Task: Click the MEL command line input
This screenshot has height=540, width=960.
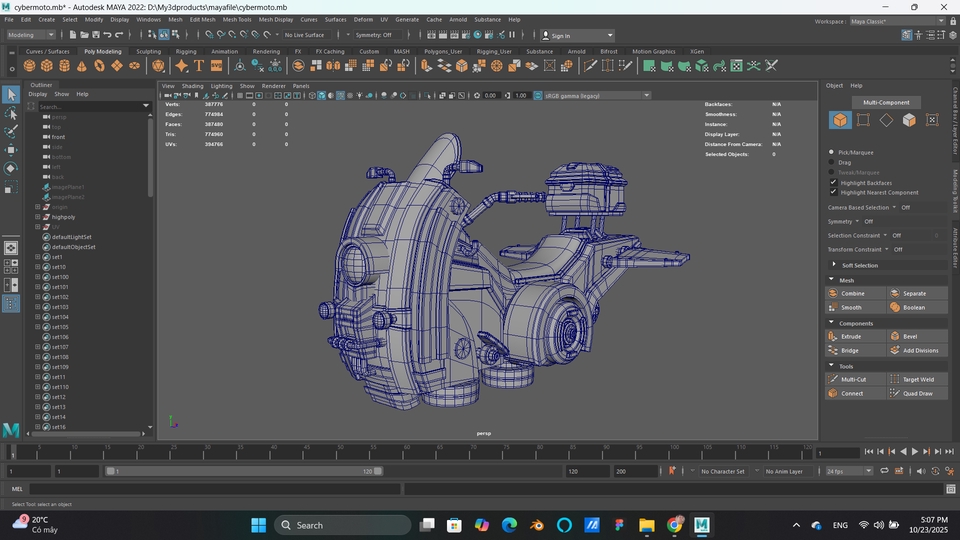Action: [215, 489]
